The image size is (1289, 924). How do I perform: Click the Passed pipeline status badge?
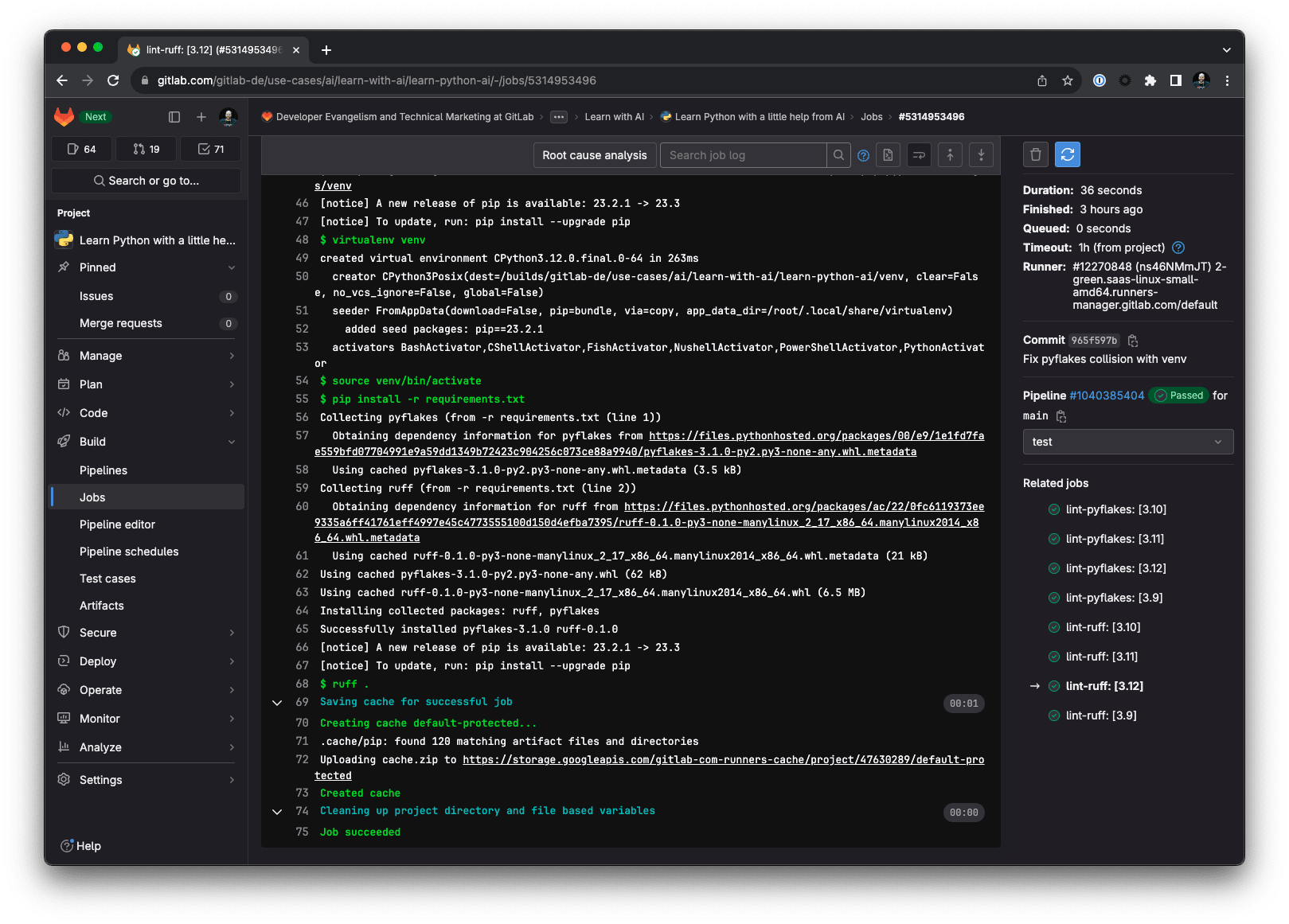1179,396
